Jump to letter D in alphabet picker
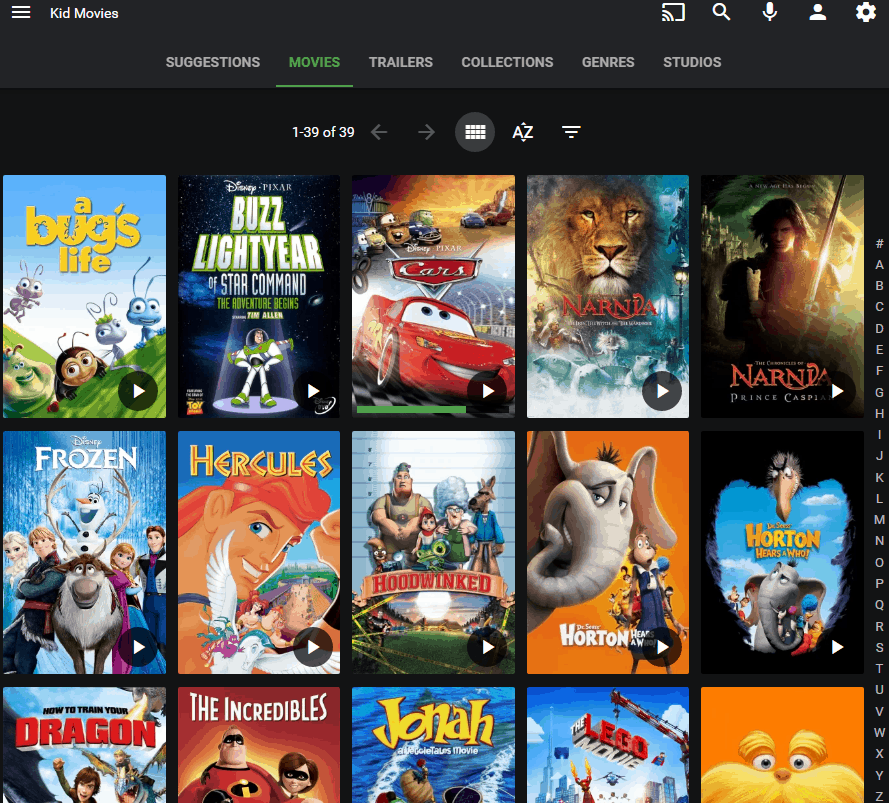This screenshot has height=803, width=889. pos(879,328)
